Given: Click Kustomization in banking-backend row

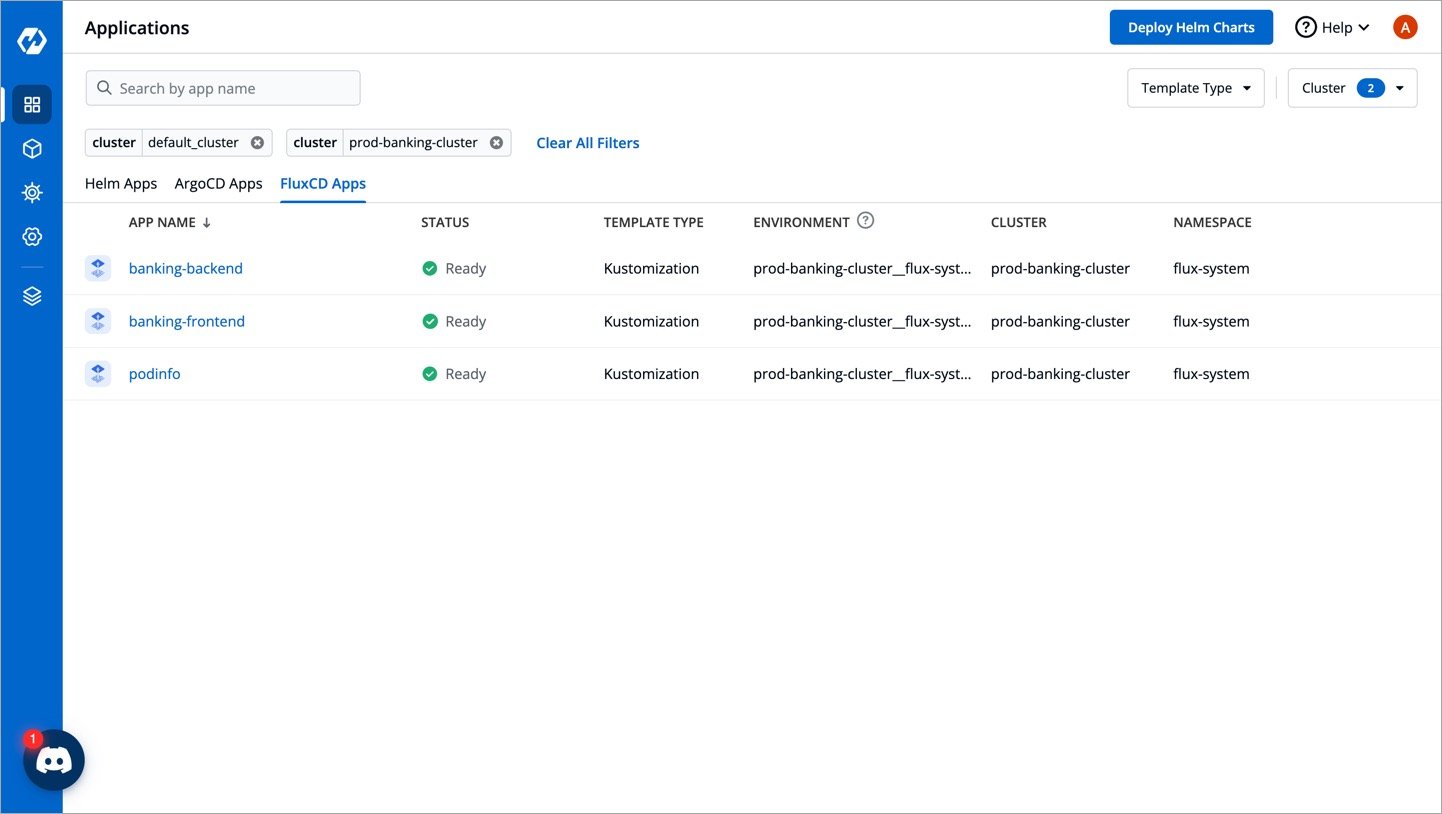Looking at the screenshot, I should pos(652,268).
